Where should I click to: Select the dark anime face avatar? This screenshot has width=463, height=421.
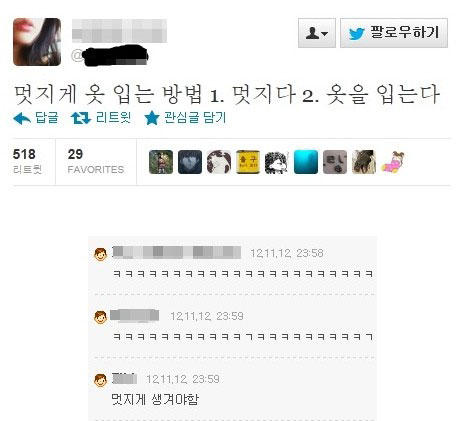[190, 162]
